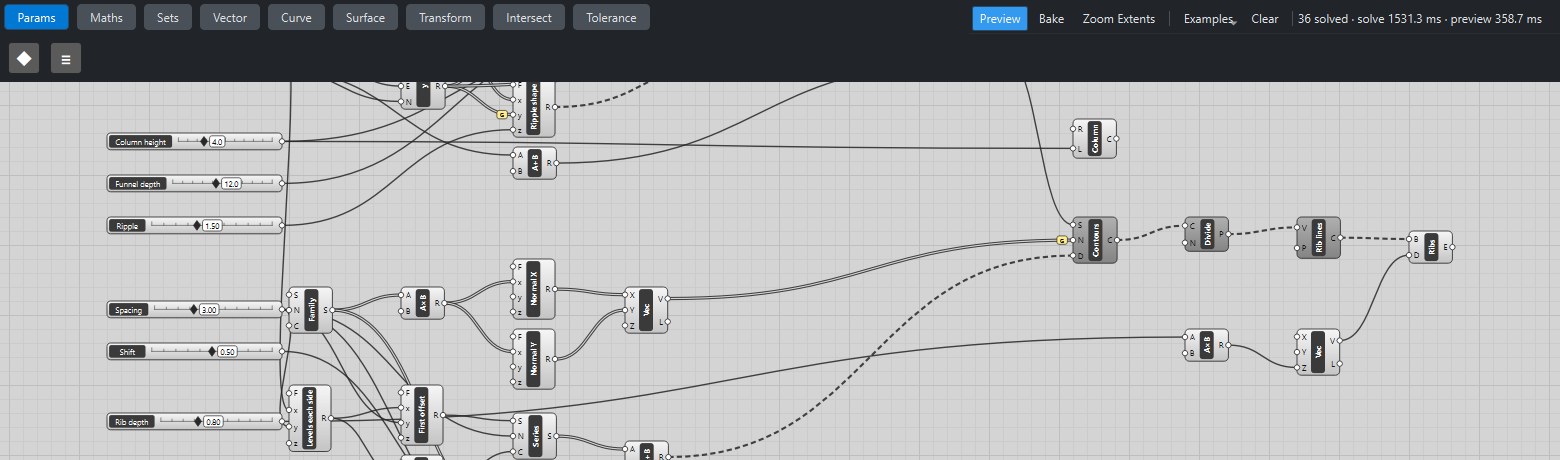Viewport: 1560px width, 460px height.
Task: Open the Tolerance tab
Action: pyautogui.click(x=611, y=17)
